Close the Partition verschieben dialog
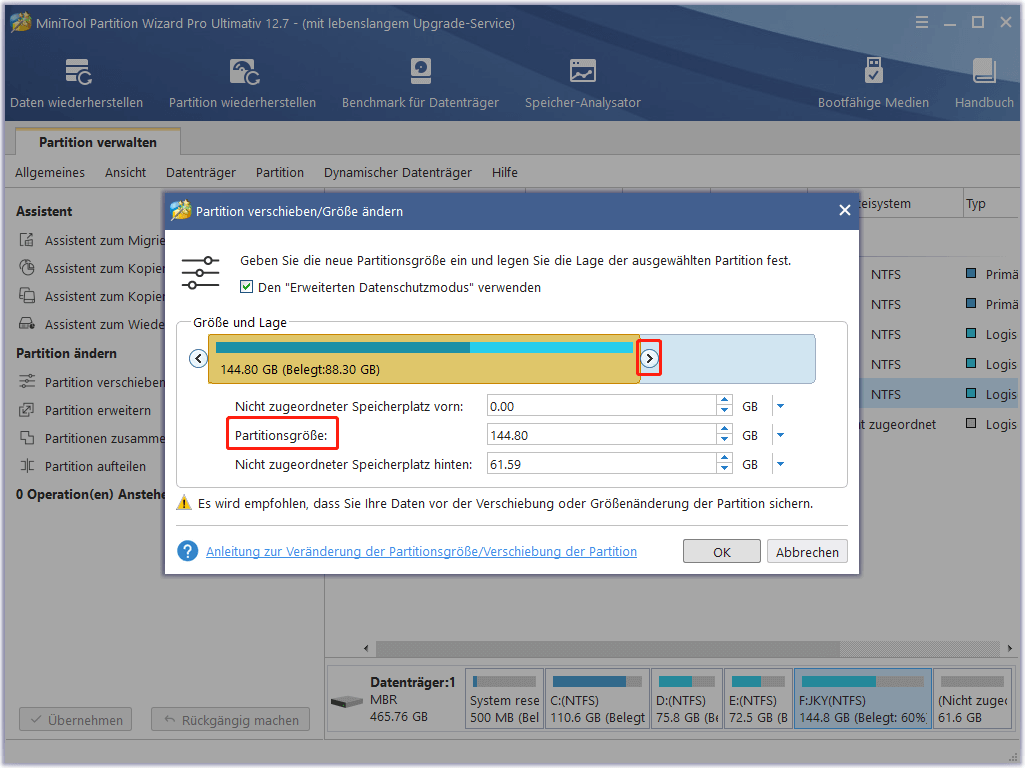The image size is (1025, 768). tap(845, 210)
